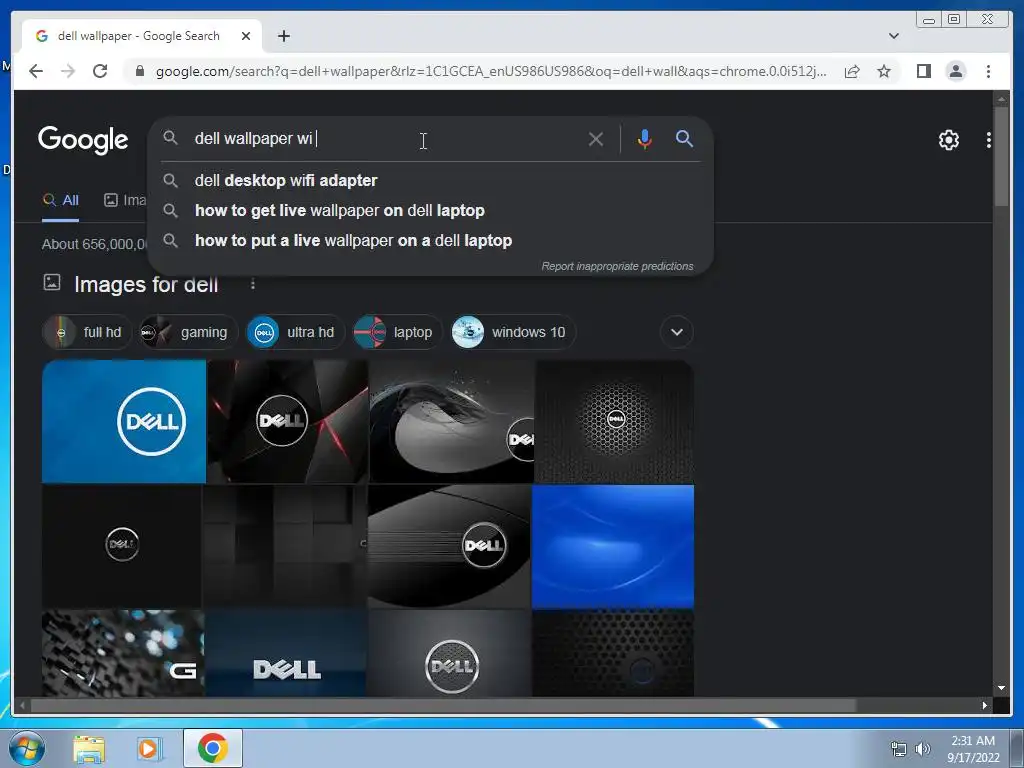Filter images by full hd chip
Viewport: 1024px width, 768px height.
(88, 332)
